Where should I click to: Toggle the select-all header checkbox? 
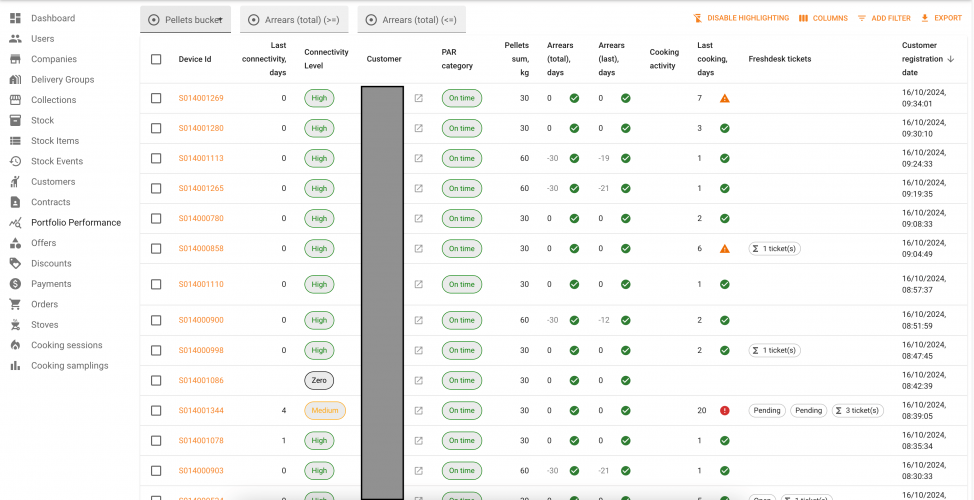(x=156, y=59)
